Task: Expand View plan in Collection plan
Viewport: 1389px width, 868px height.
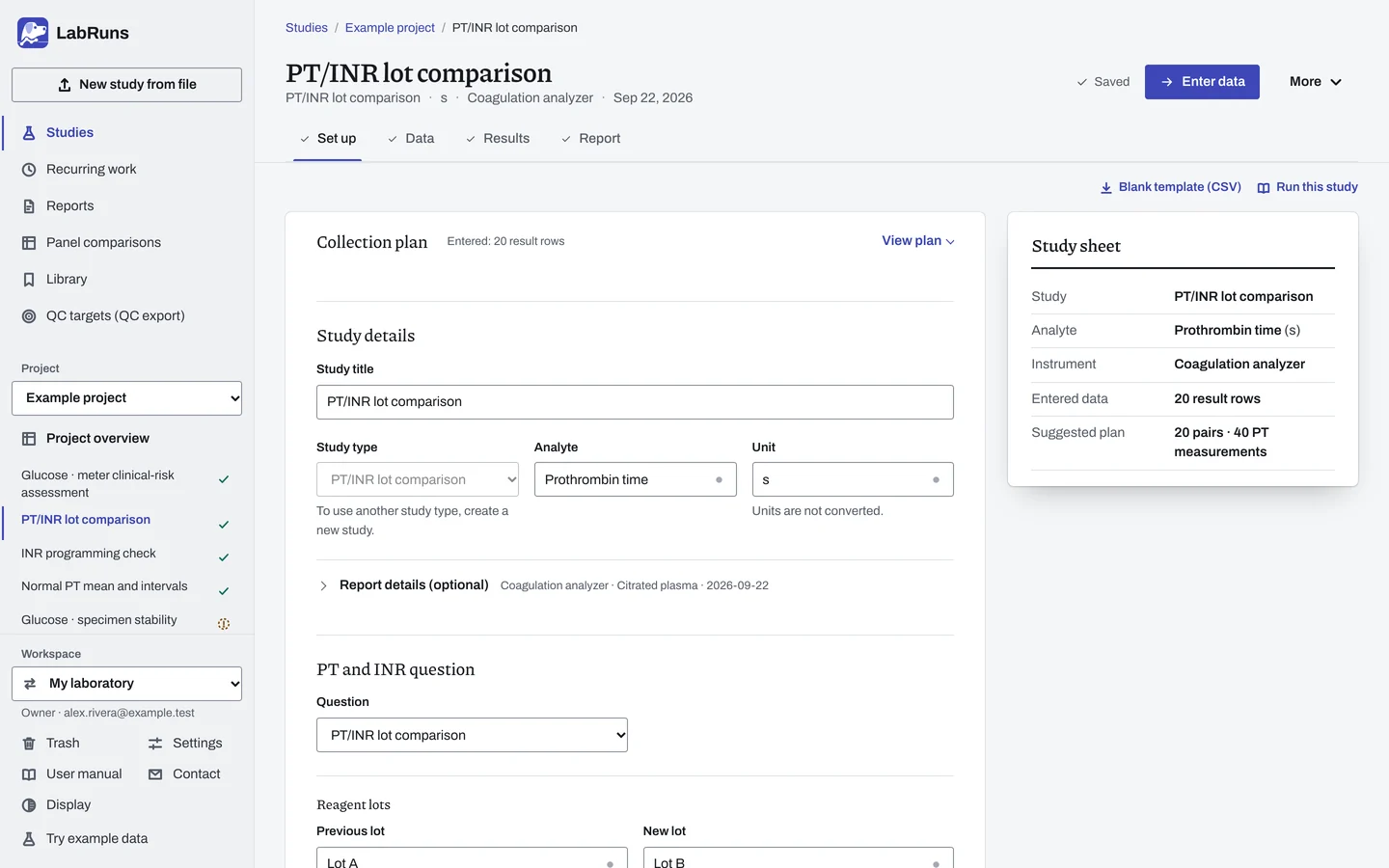Action: coord(918,241)
